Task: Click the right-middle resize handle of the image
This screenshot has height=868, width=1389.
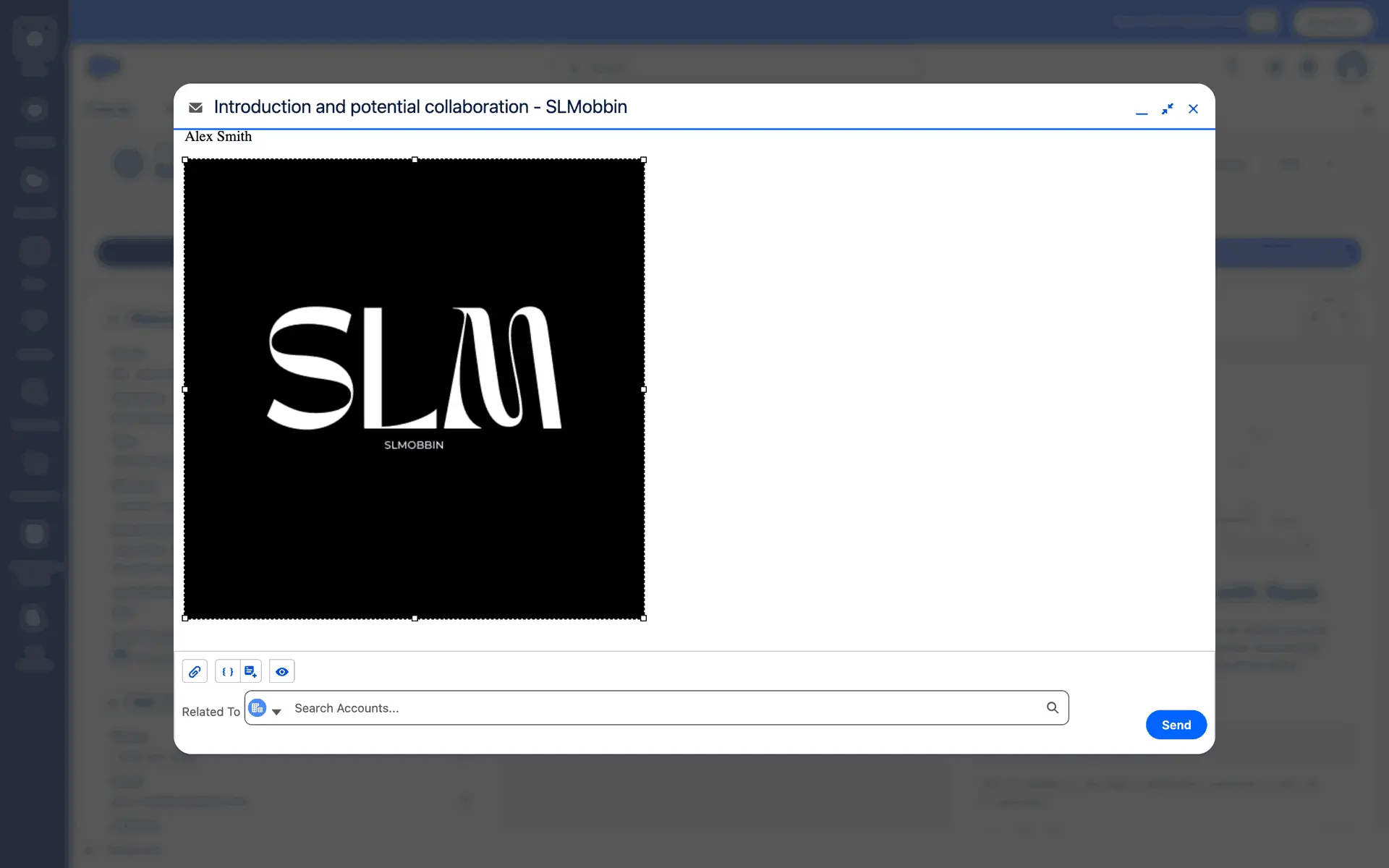Action: click(x=643, y=389)
